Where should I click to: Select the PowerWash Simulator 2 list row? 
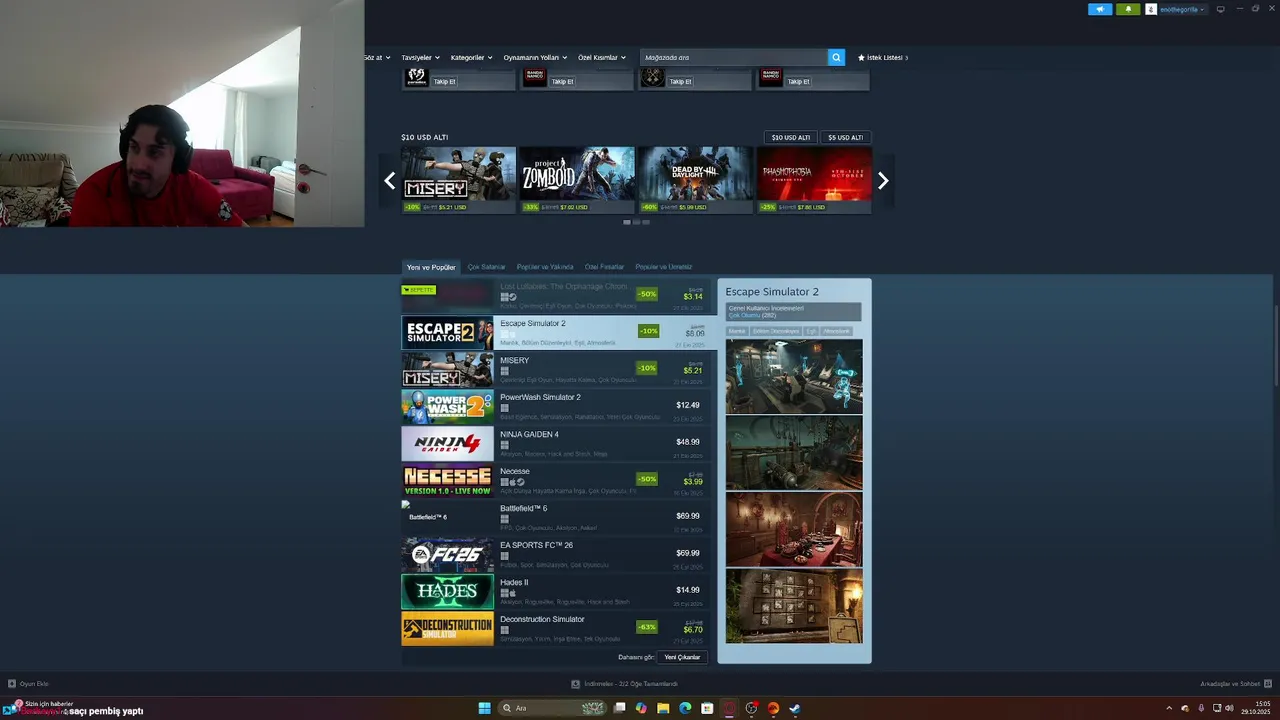pyautogui.click(x=558, y=407)
